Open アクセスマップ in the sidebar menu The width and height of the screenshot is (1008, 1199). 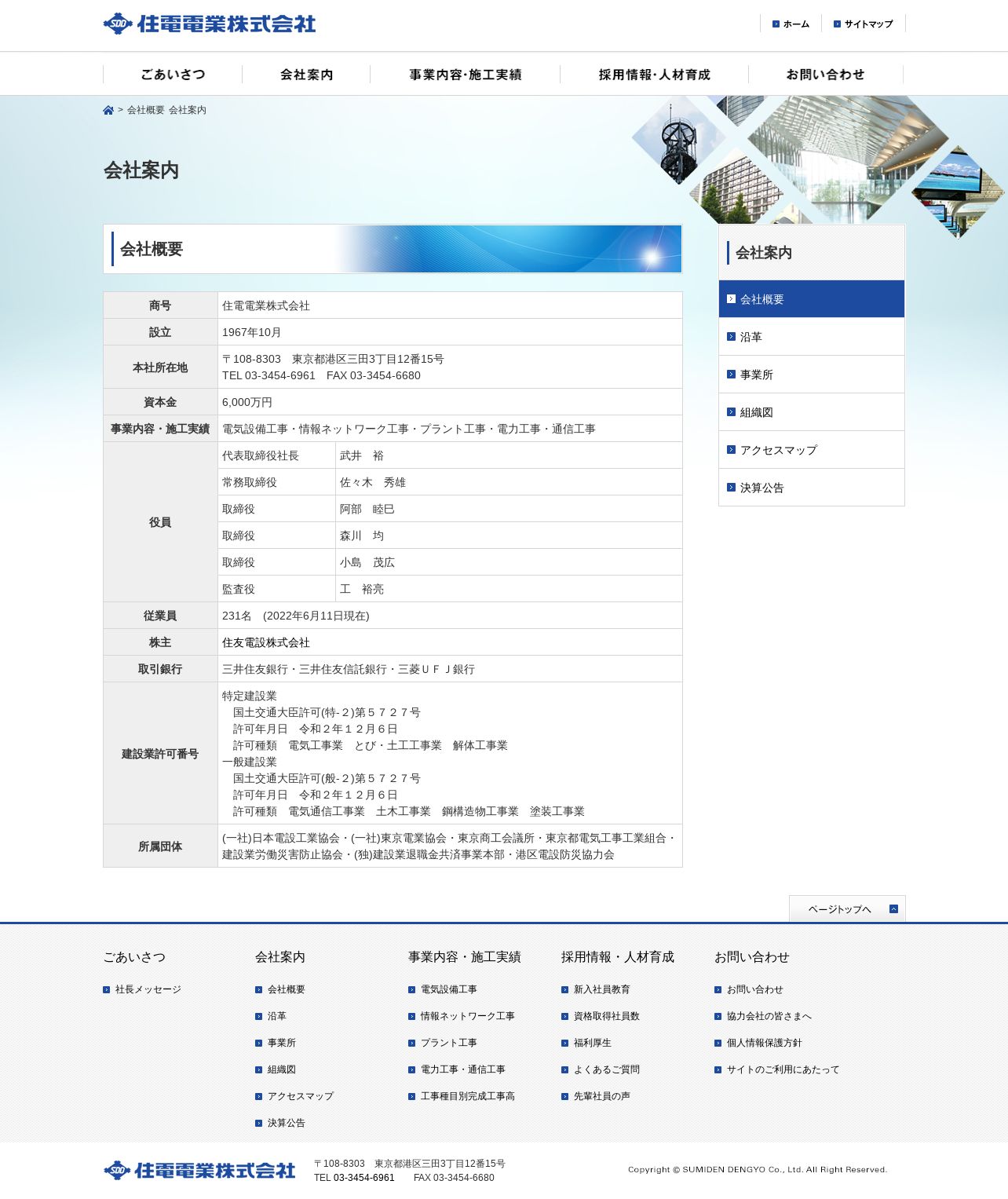point(812,450)
